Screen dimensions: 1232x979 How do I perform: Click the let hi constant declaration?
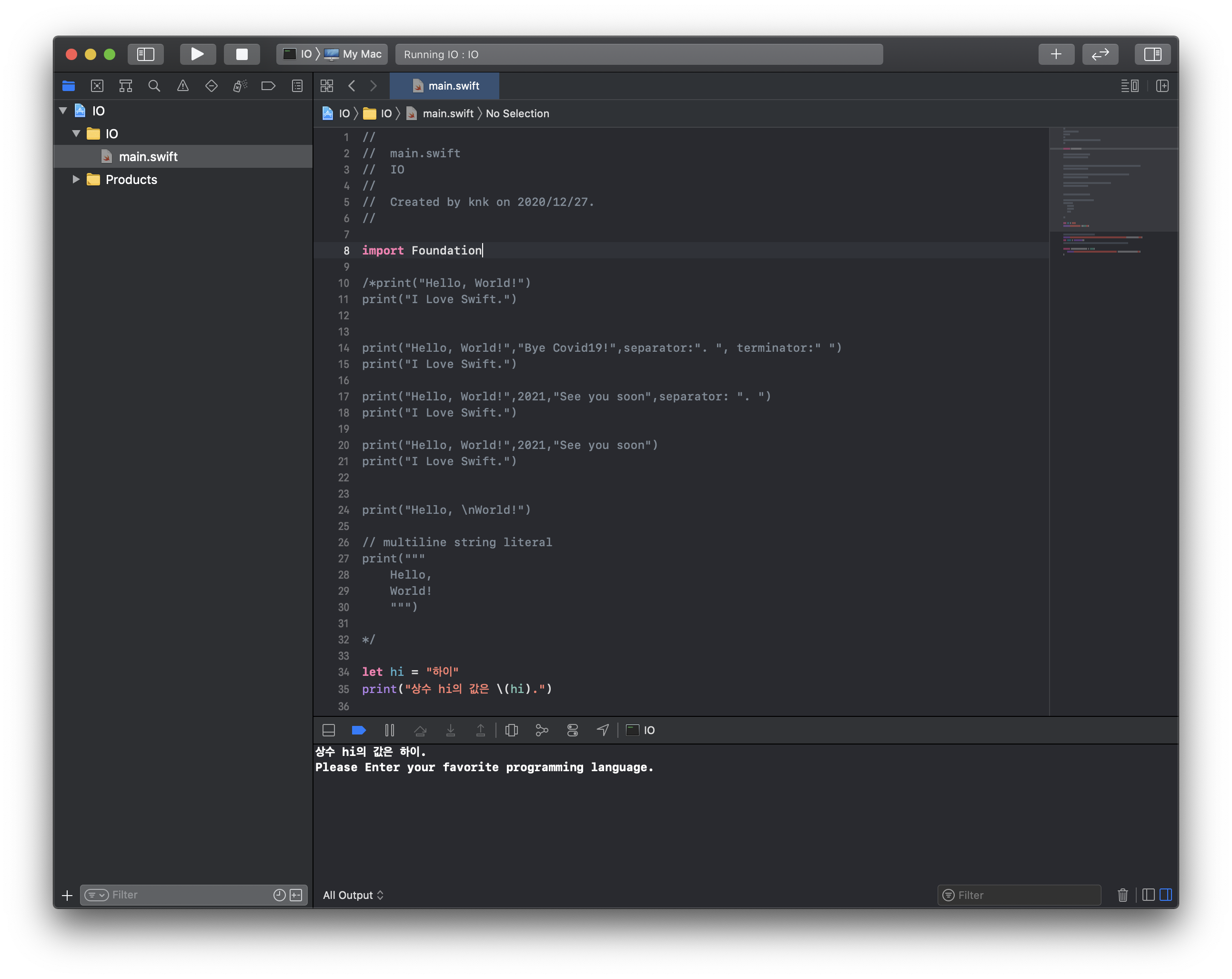410,672
